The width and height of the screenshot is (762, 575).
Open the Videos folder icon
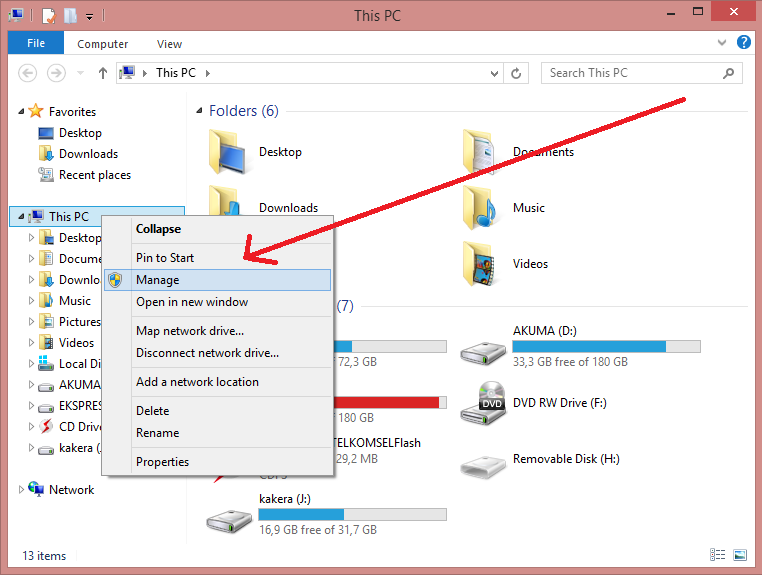pyautogui.click(x=481, y=264)
